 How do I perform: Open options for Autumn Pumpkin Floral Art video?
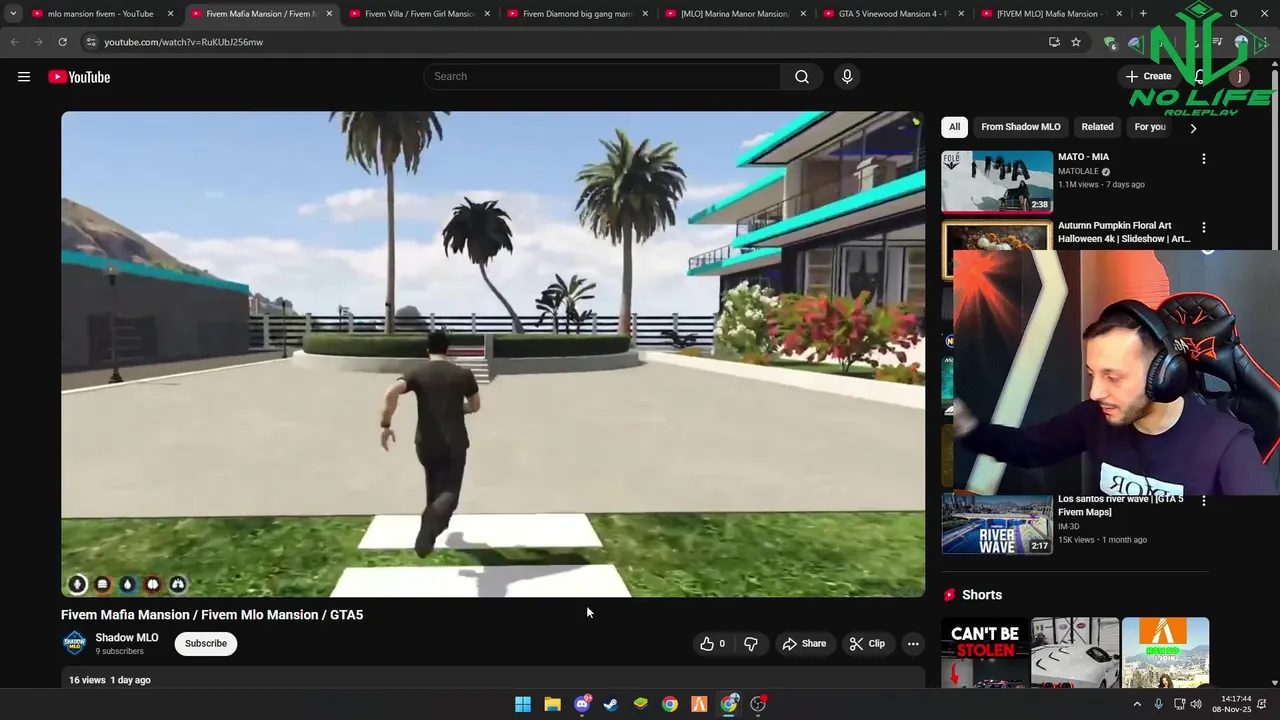[x=1203, y=228]
